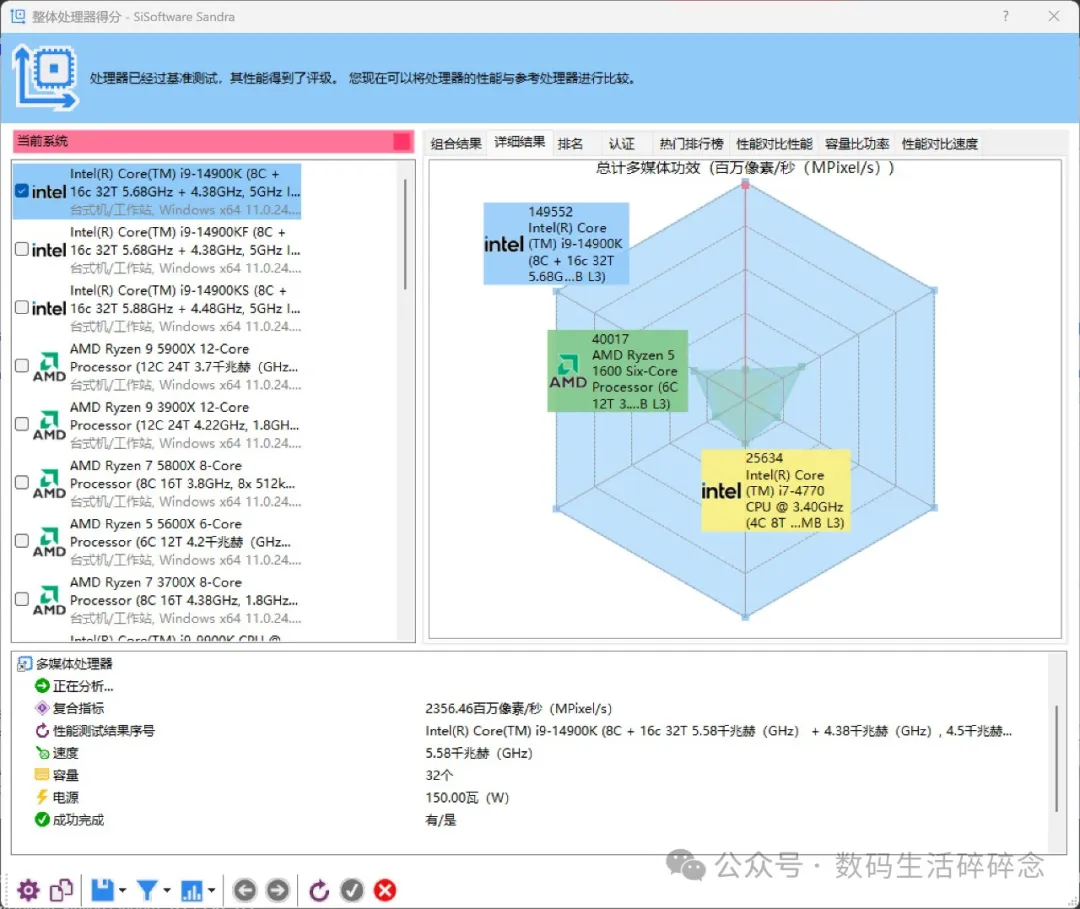1080x909 pixels.
Task: Click the help question mark in title bar
Action: (1006, 16)
